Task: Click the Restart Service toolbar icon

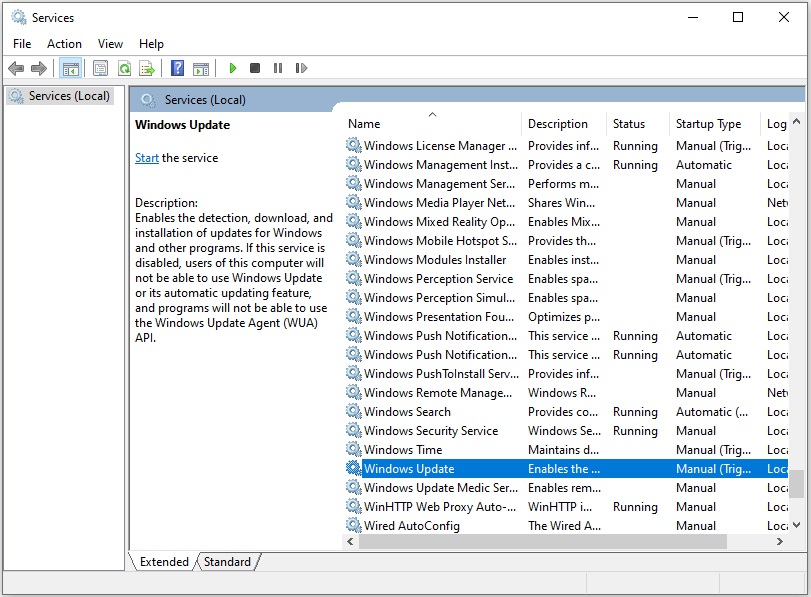Action: click(x=301, y=68)
